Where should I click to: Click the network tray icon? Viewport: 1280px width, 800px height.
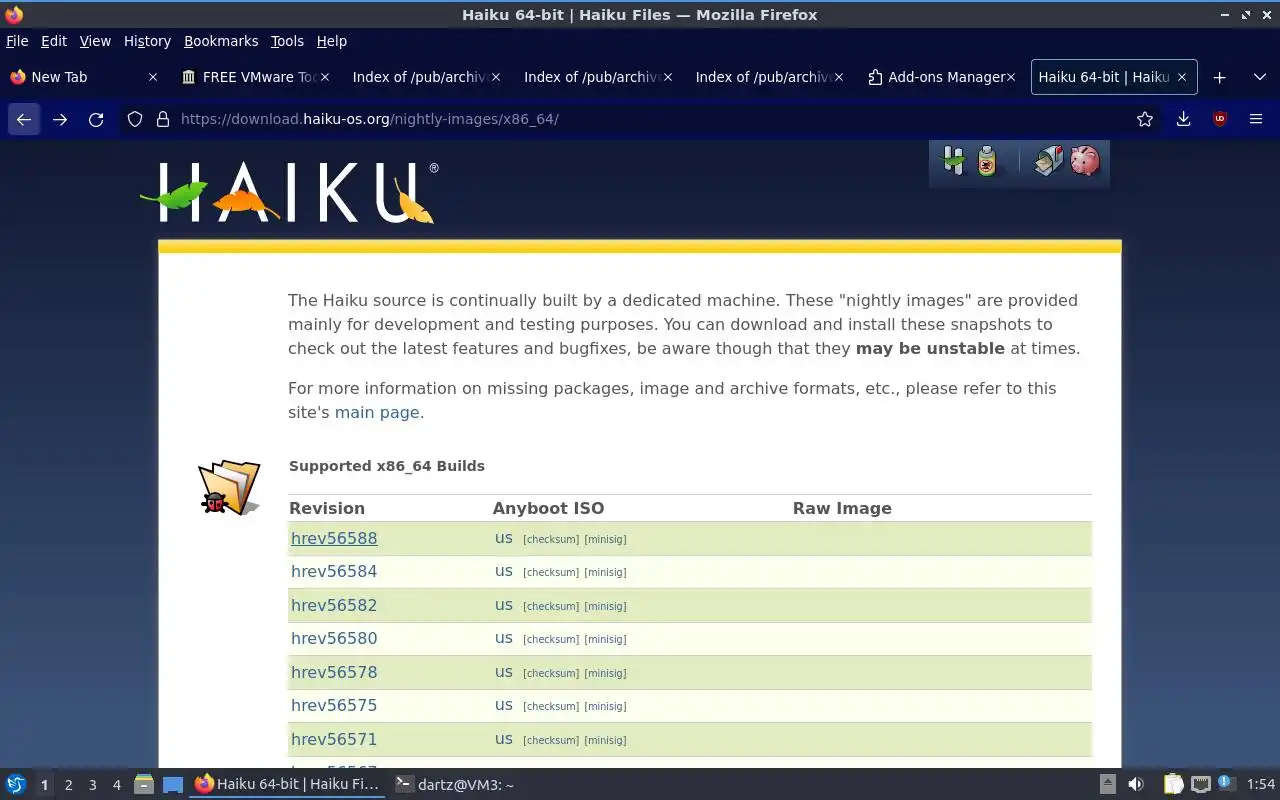(x=1200, y=785)
